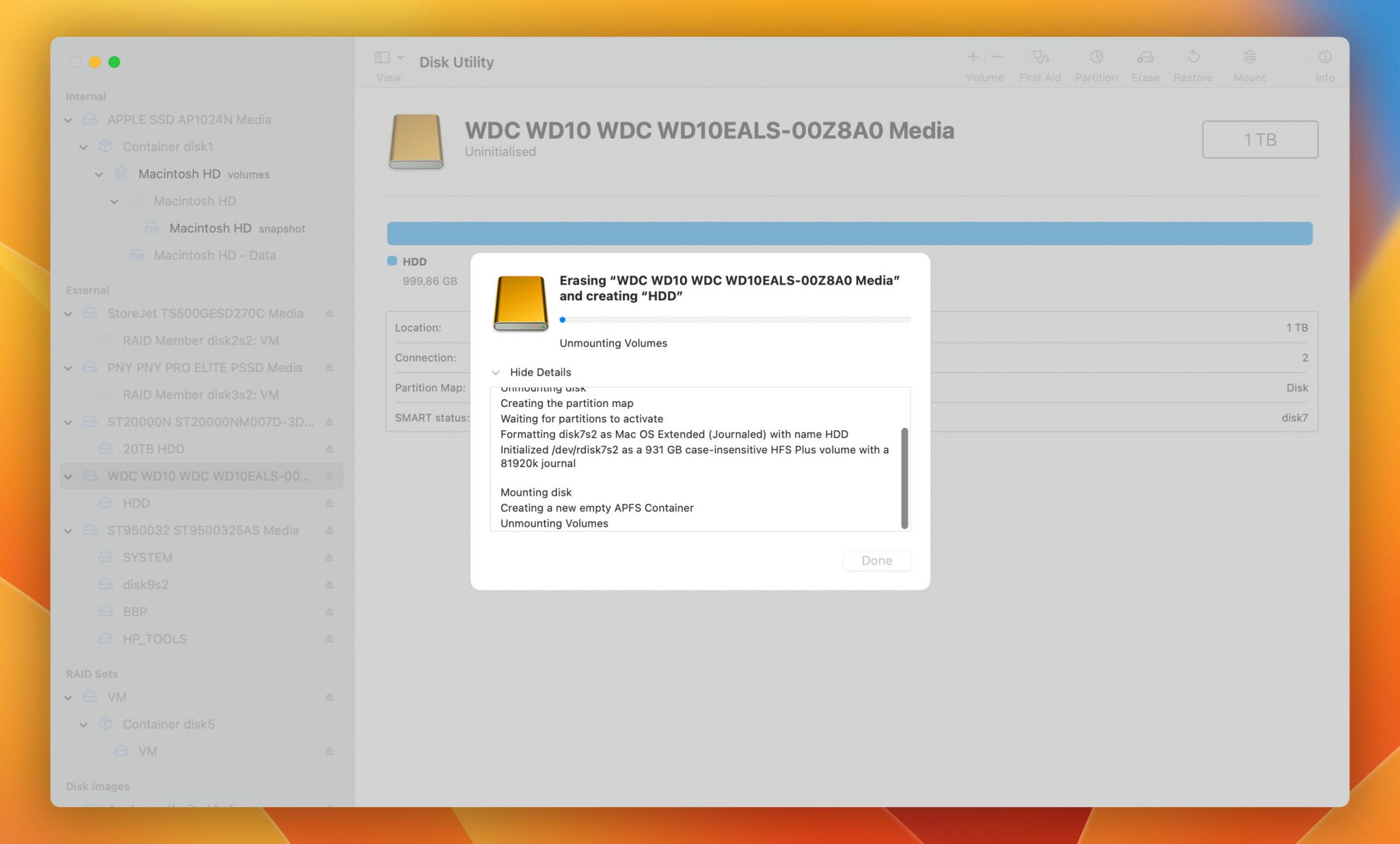1400x844 pixels.
Task: Eject the 20TB HDD volume
Action: click(x=329, y=449)
